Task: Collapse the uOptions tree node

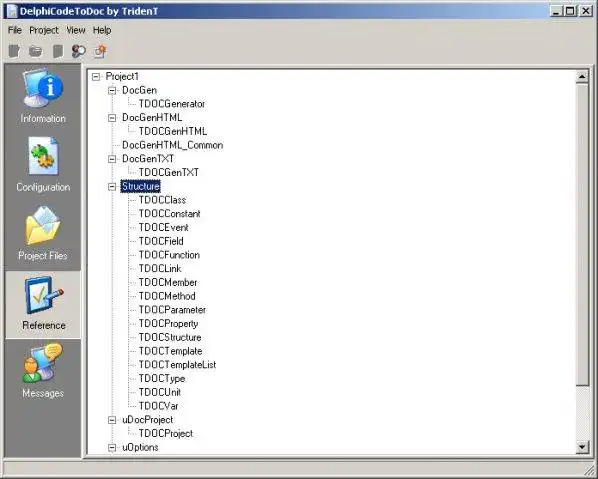Action: (x=112, y=448)
